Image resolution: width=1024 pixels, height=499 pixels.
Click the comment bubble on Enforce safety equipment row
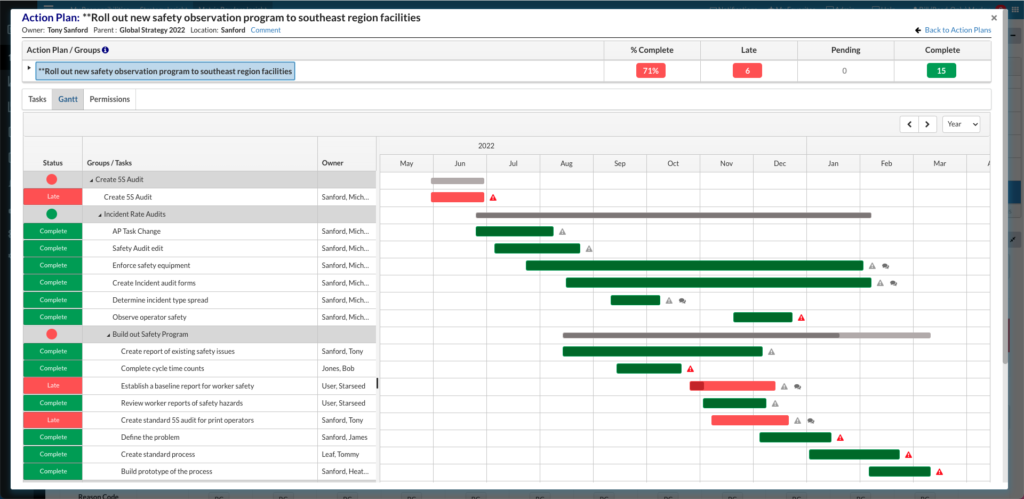coord(886,266)
